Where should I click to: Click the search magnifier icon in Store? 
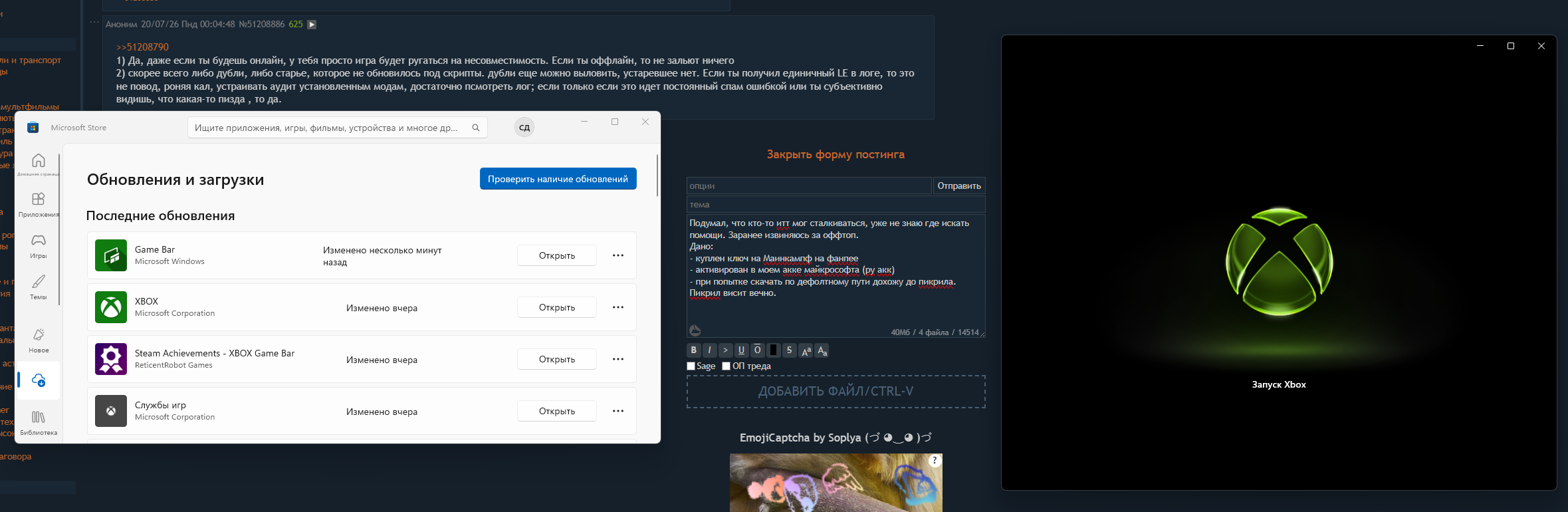pos(476,128)
